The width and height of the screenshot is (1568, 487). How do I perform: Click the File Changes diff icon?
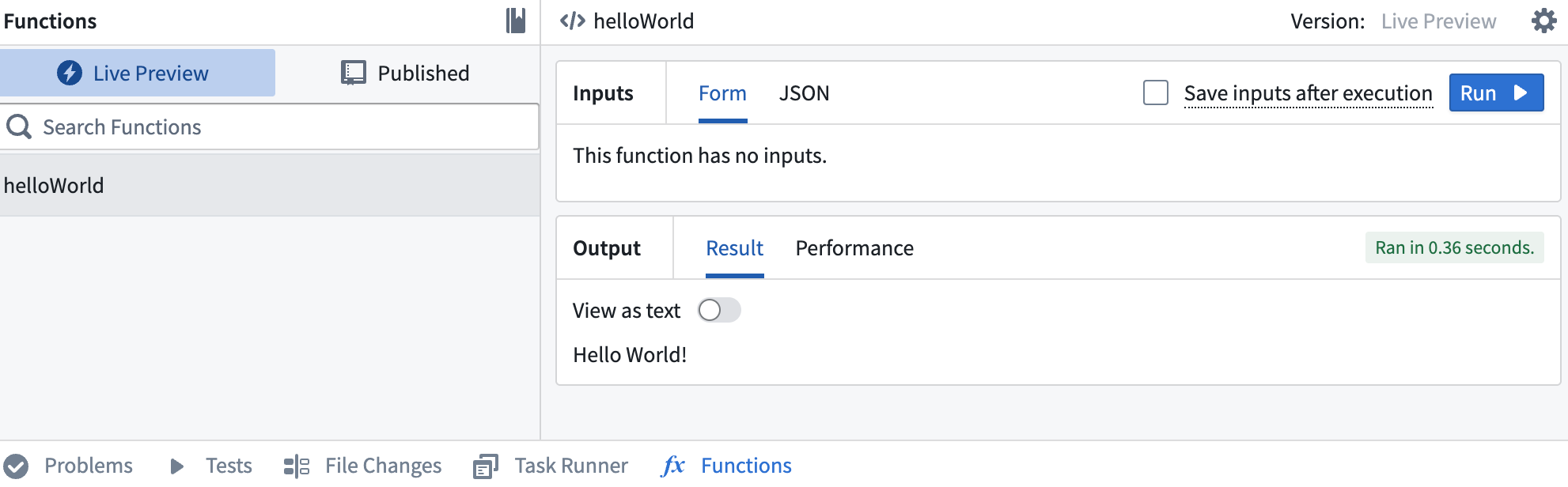pos(297,466)
